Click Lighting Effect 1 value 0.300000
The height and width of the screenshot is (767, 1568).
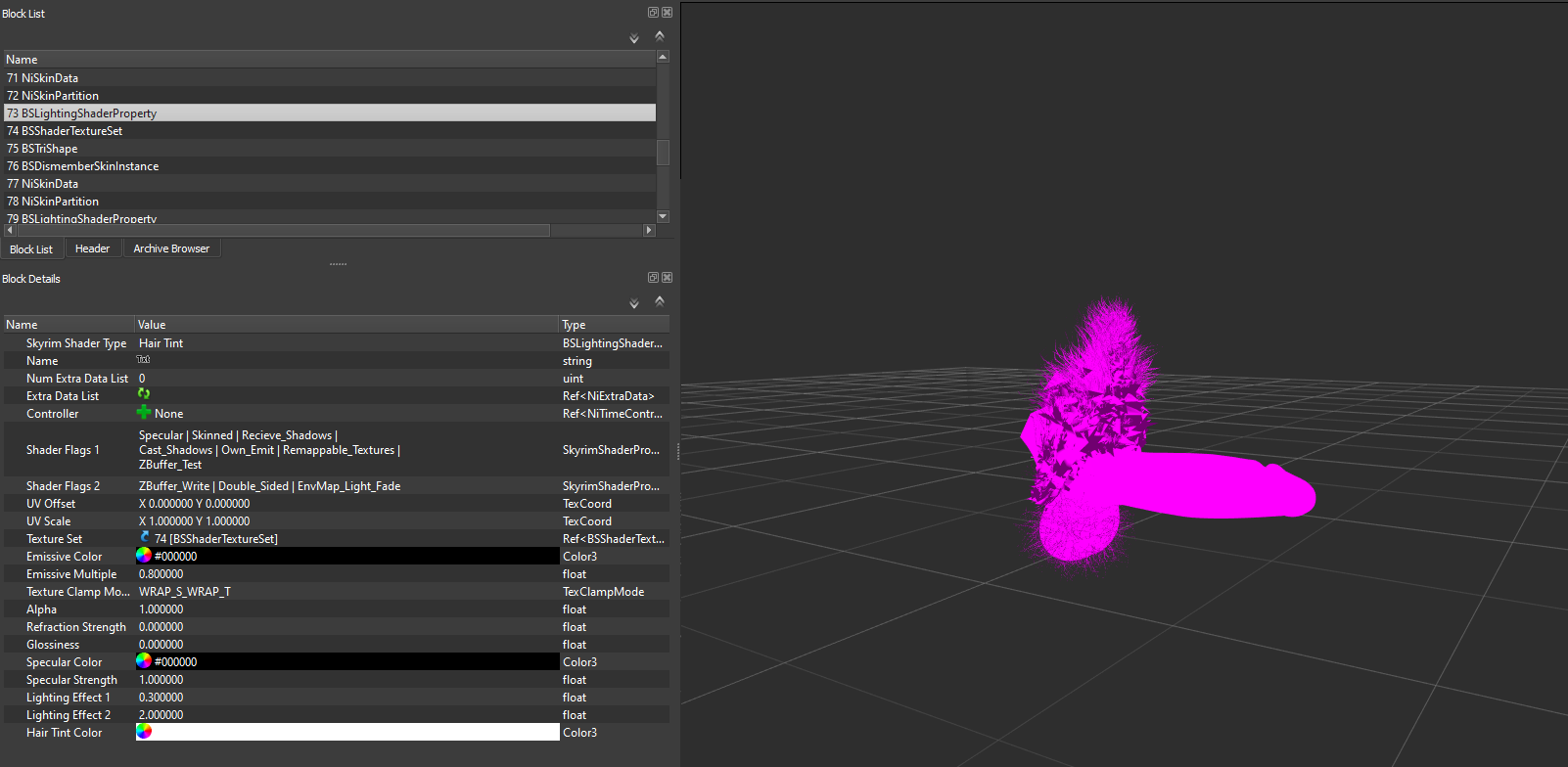pyautogui.click(x=161, y=697)
